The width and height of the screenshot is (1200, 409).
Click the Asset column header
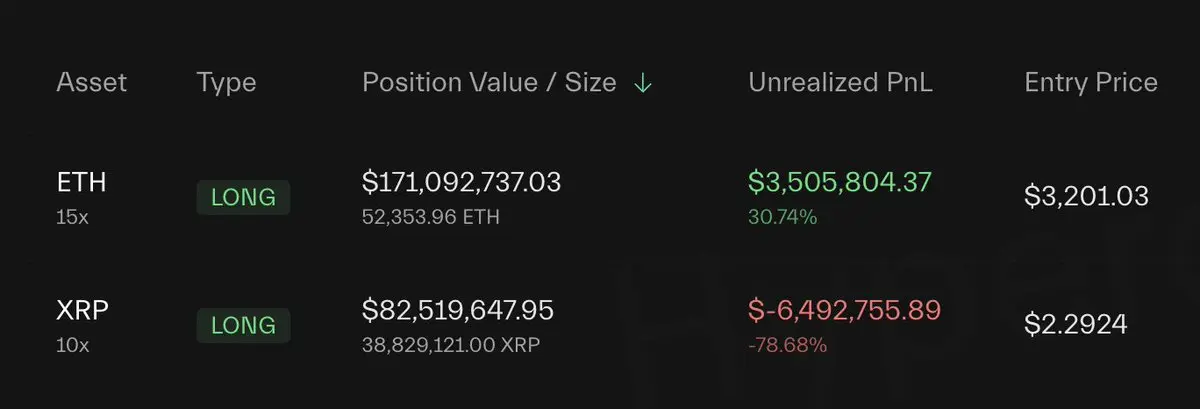(x=92, y=83)
